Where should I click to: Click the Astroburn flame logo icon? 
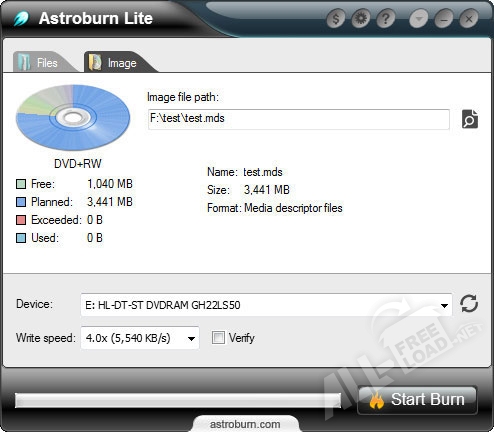21,18
